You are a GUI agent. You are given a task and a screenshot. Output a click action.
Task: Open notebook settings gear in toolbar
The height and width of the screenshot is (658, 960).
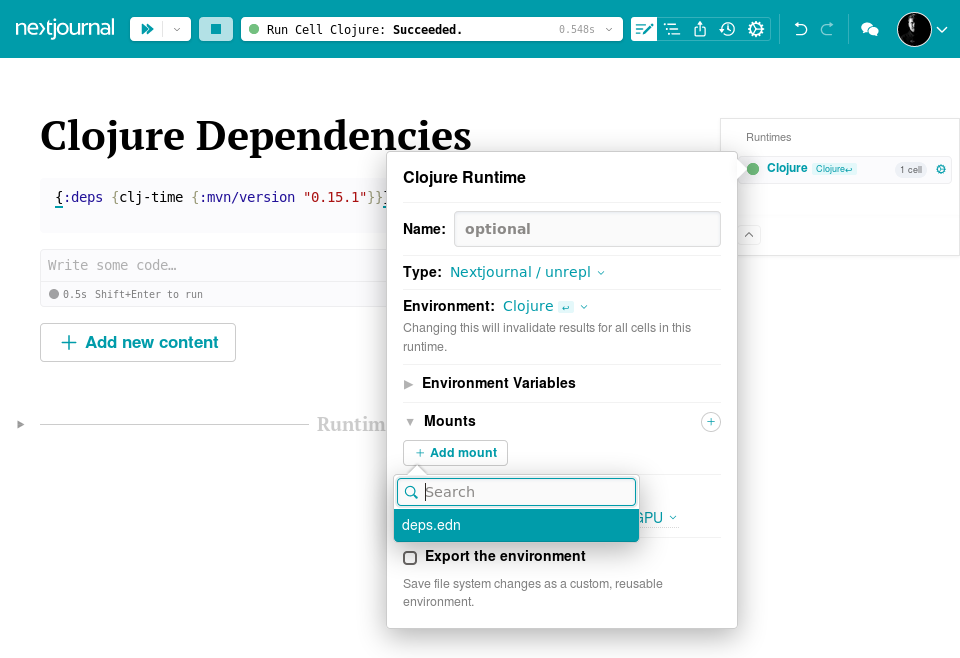[756, 29]
